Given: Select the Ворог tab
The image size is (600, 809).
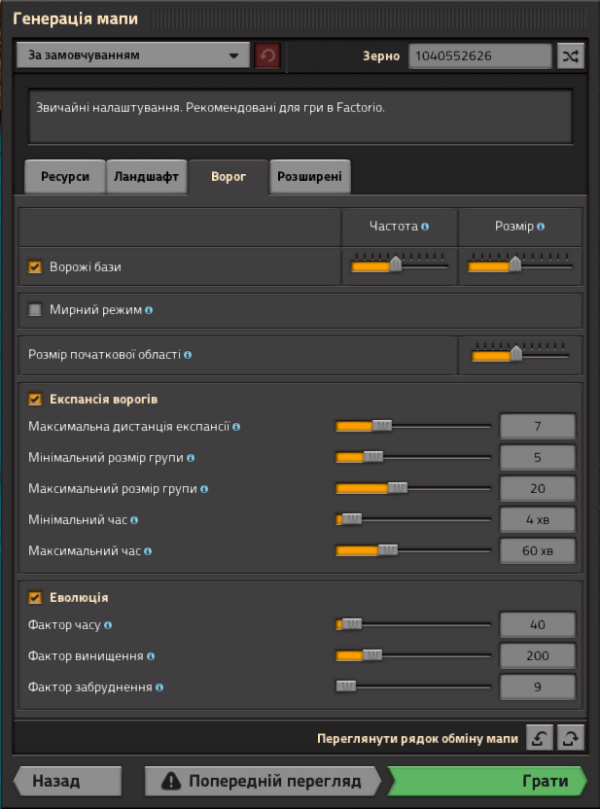Looking at the screenshot, I should 229,176.
